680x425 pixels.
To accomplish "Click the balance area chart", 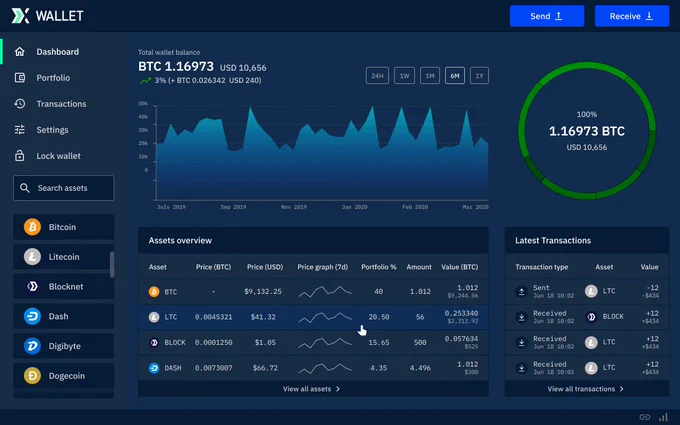I will tap(322, 152).
